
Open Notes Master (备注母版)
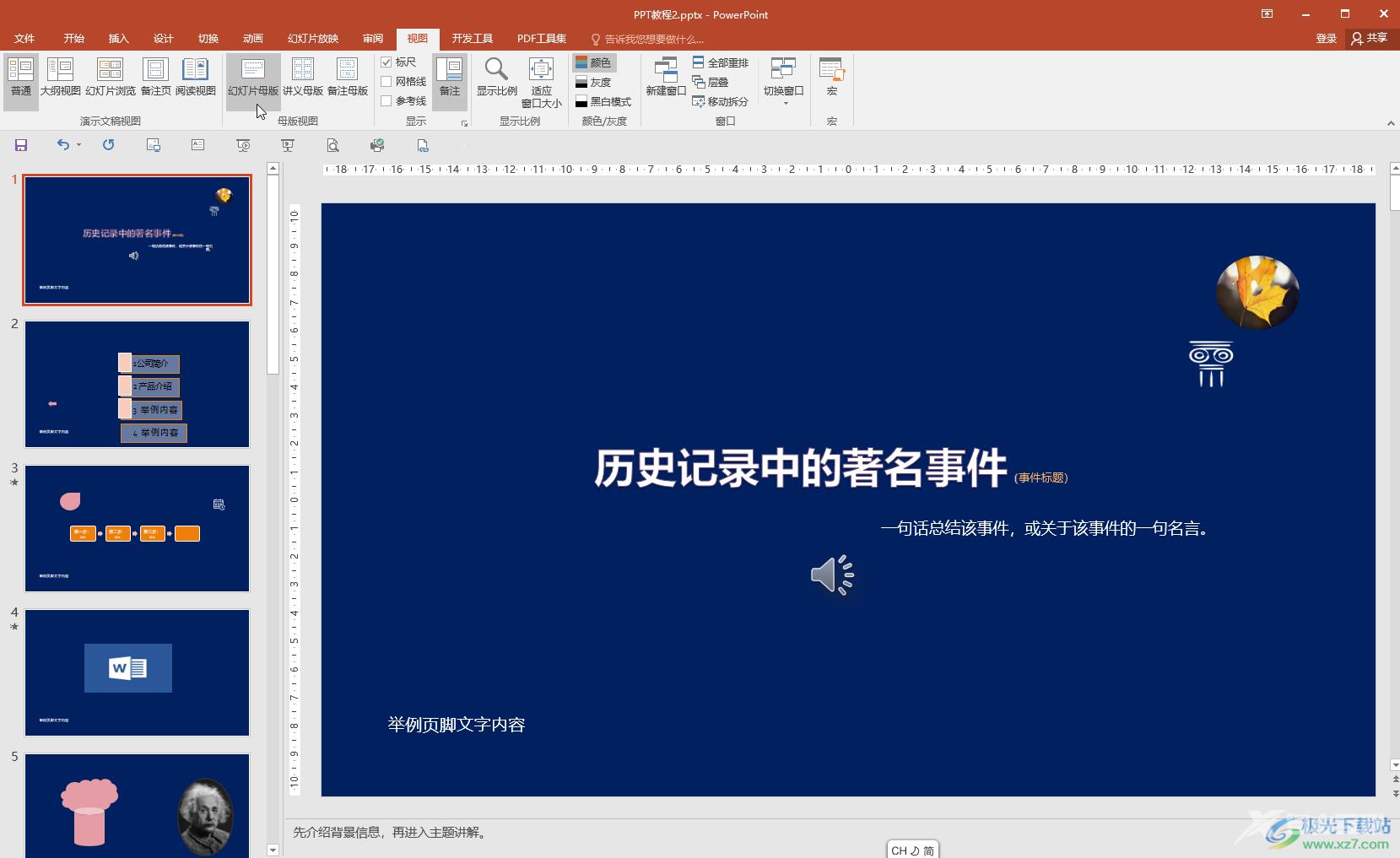click(347, 77)
